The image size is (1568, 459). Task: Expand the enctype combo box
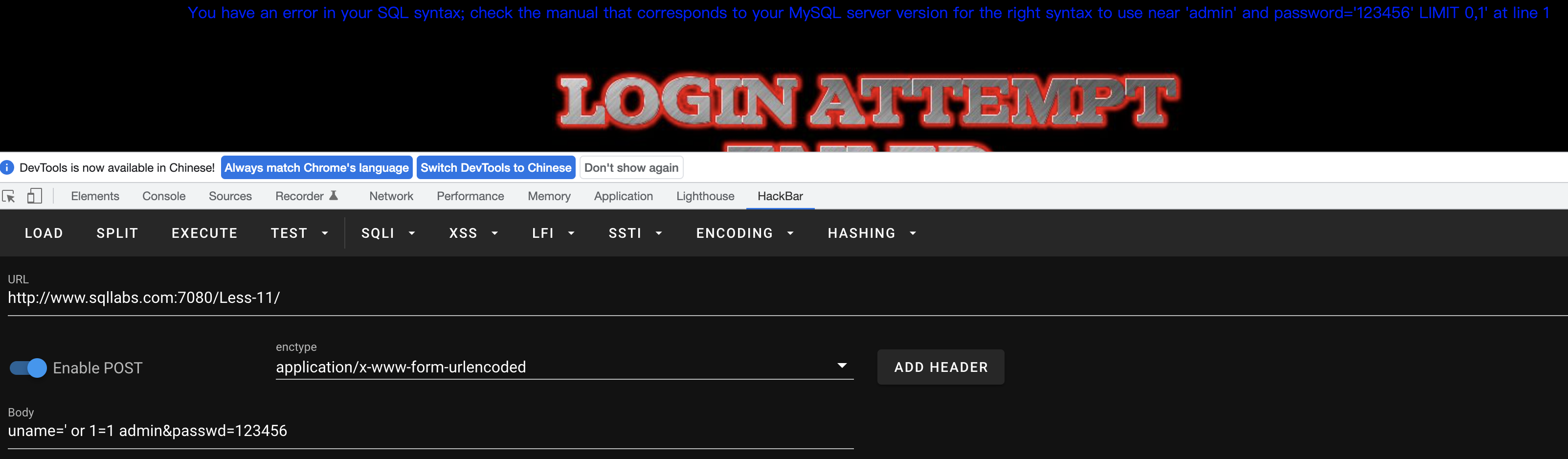click(x=564, y=367)
